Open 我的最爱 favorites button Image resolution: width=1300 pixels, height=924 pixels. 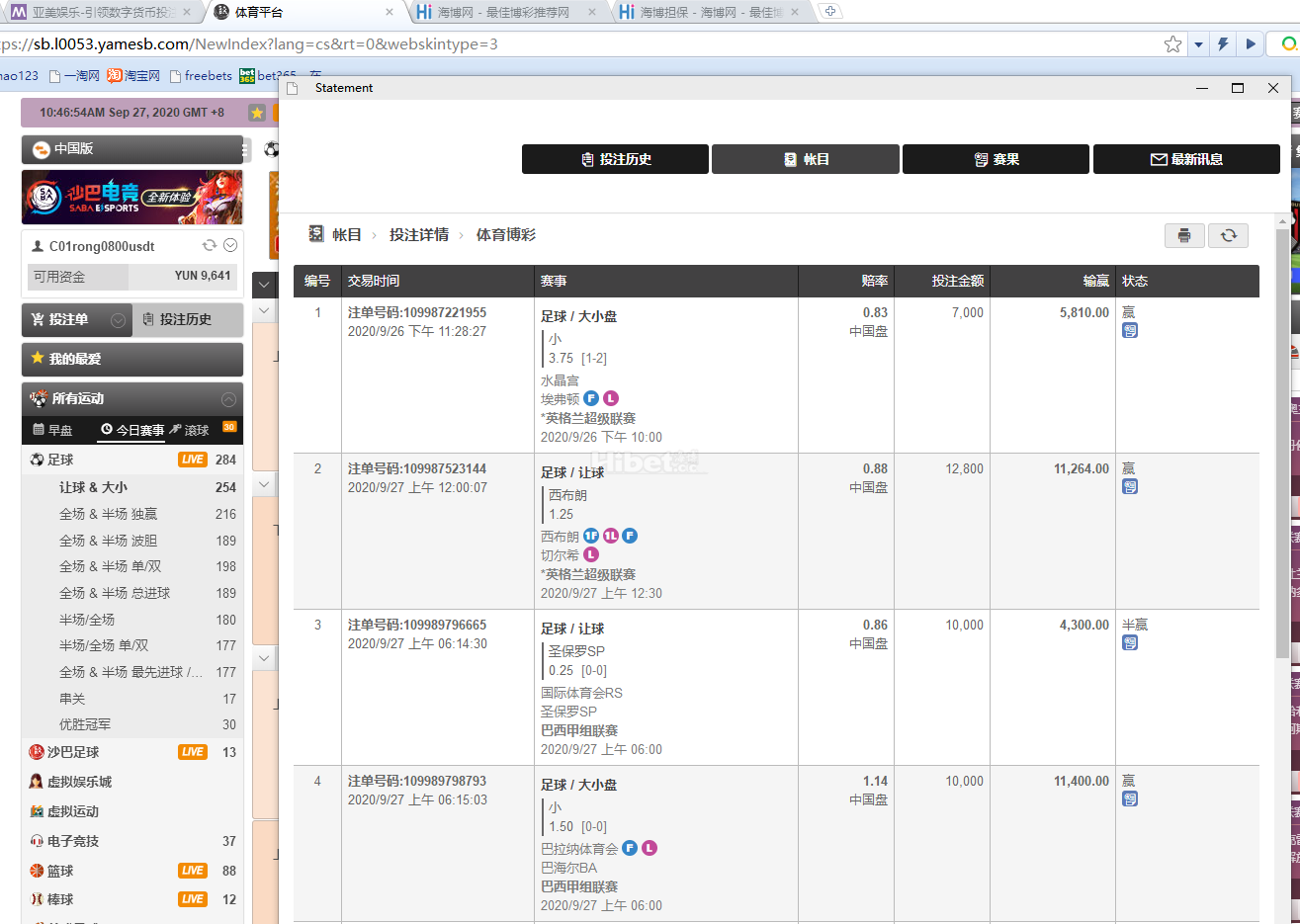(x=132, y=359)
